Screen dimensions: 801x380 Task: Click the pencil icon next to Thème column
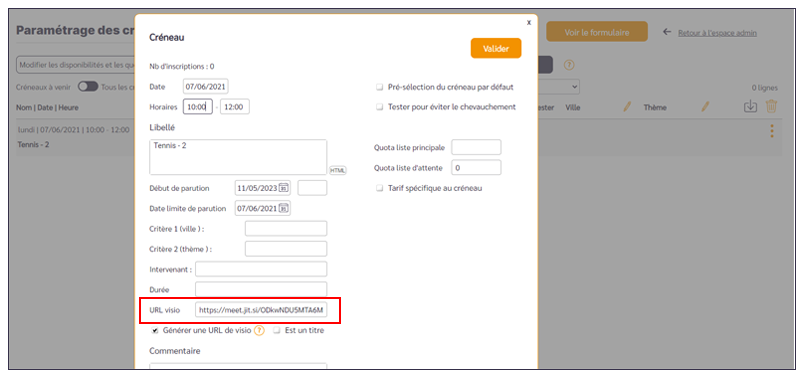click(x=705, y=107)
